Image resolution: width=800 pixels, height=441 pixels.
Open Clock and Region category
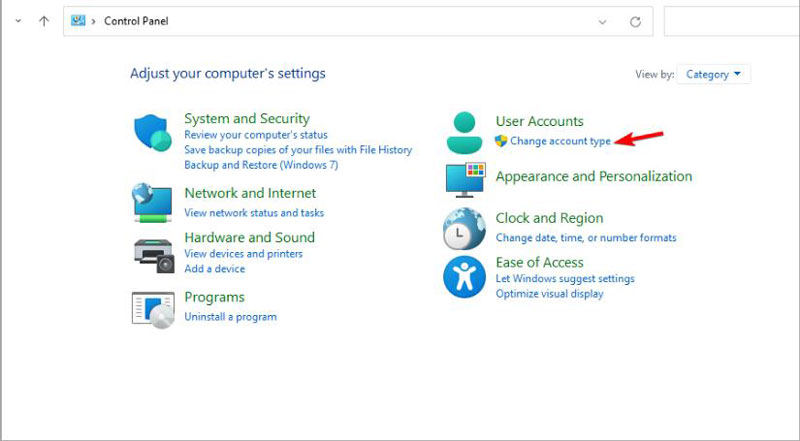click(549, 218)
